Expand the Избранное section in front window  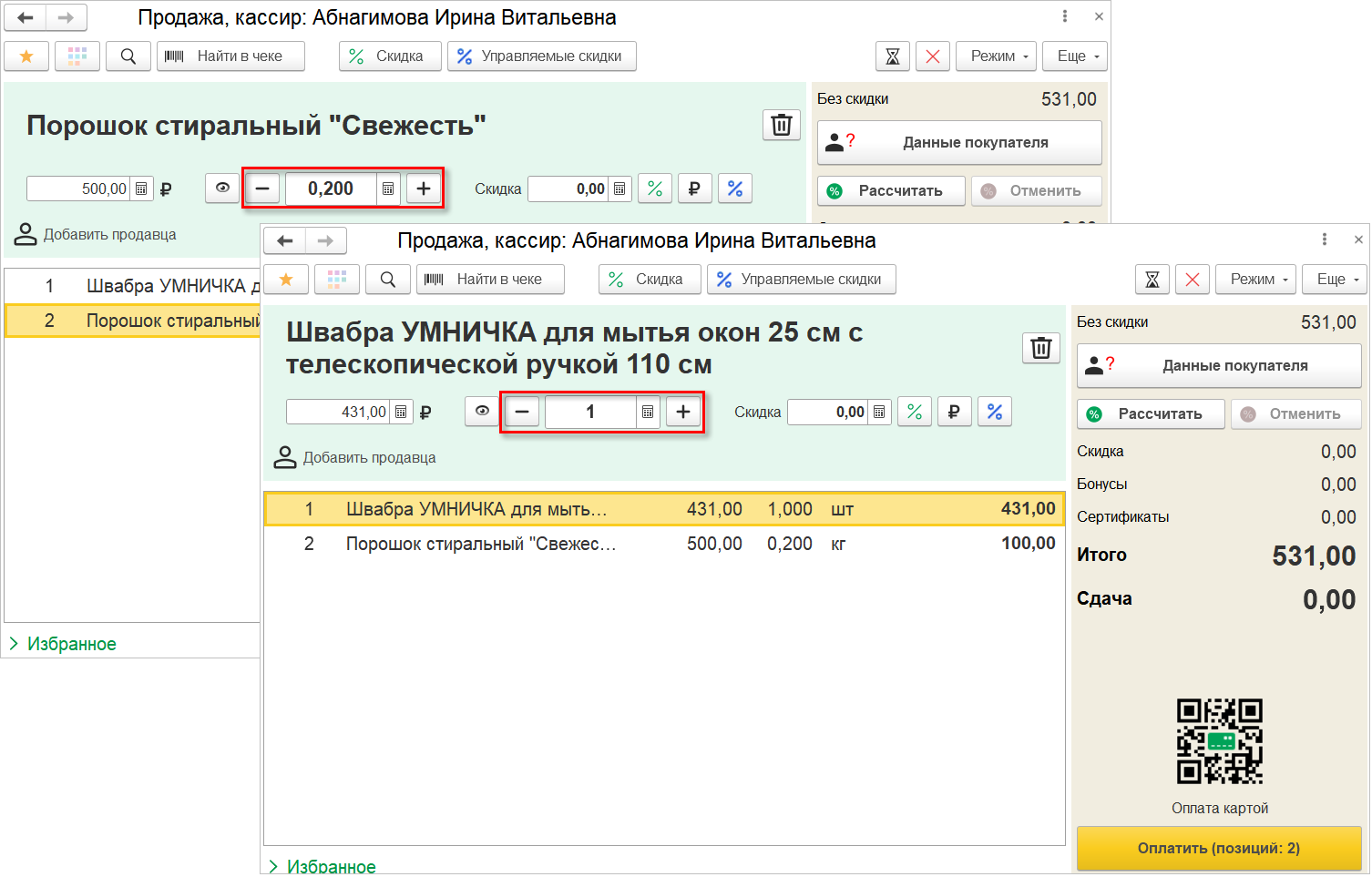pos(322,866)
